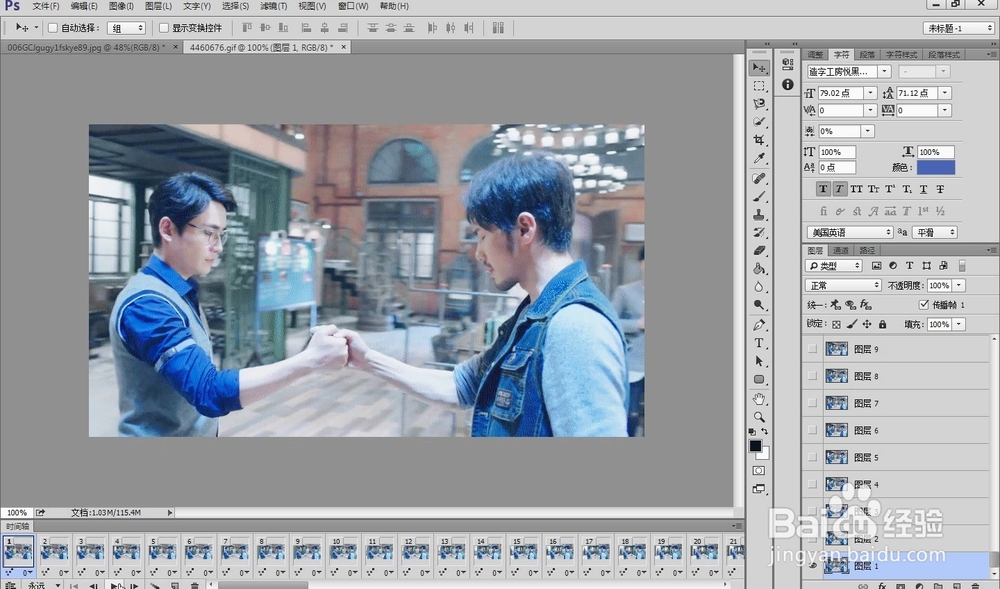Show layer 图层 6 visibility
This screenshot has width=1000, height=589.
click(x=812, y=430)
